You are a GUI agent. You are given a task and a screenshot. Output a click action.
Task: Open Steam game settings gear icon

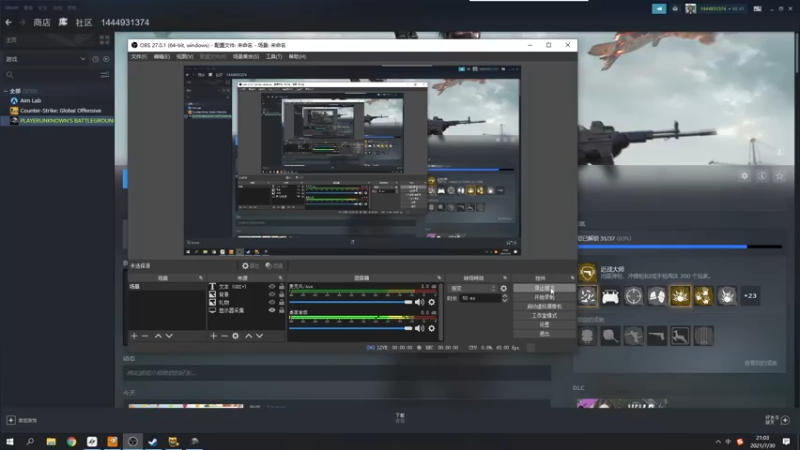[744, 176]
